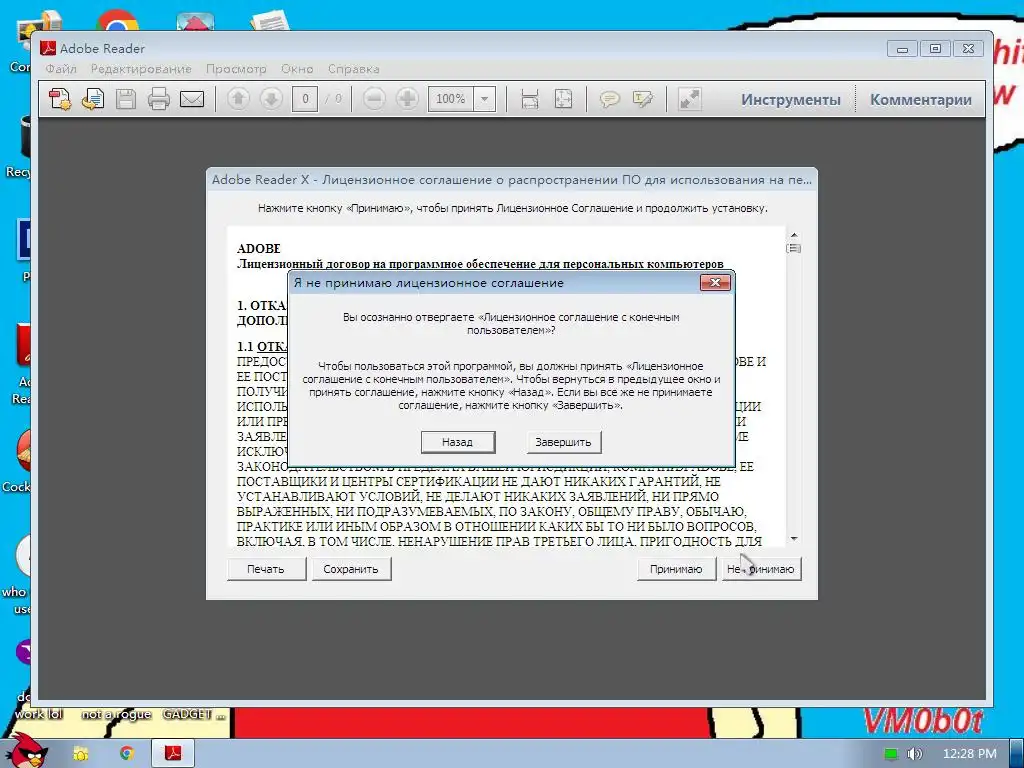This screenshot has width=1024, height=768.
Task: Open file explorer from the taskbar
Action: coord(80,754)
